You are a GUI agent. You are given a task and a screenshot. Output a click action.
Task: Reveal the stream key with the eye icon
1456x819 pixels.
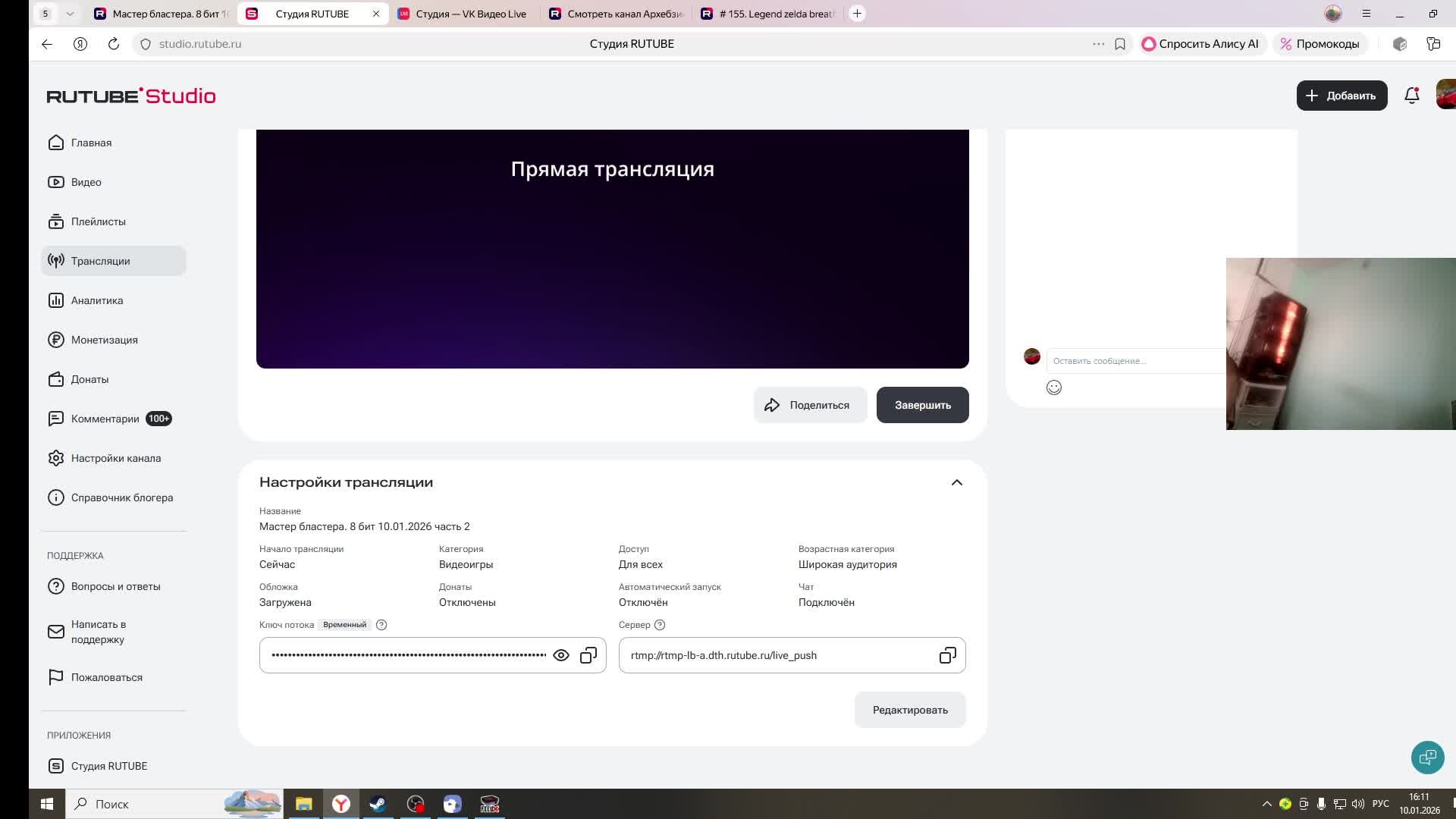(561, 655)
